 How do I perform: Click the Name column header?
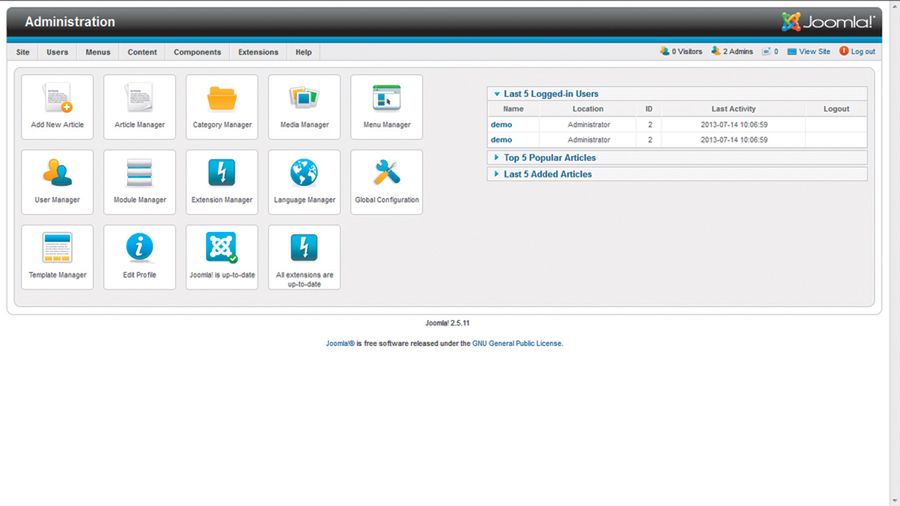click(x=513, y=109)
